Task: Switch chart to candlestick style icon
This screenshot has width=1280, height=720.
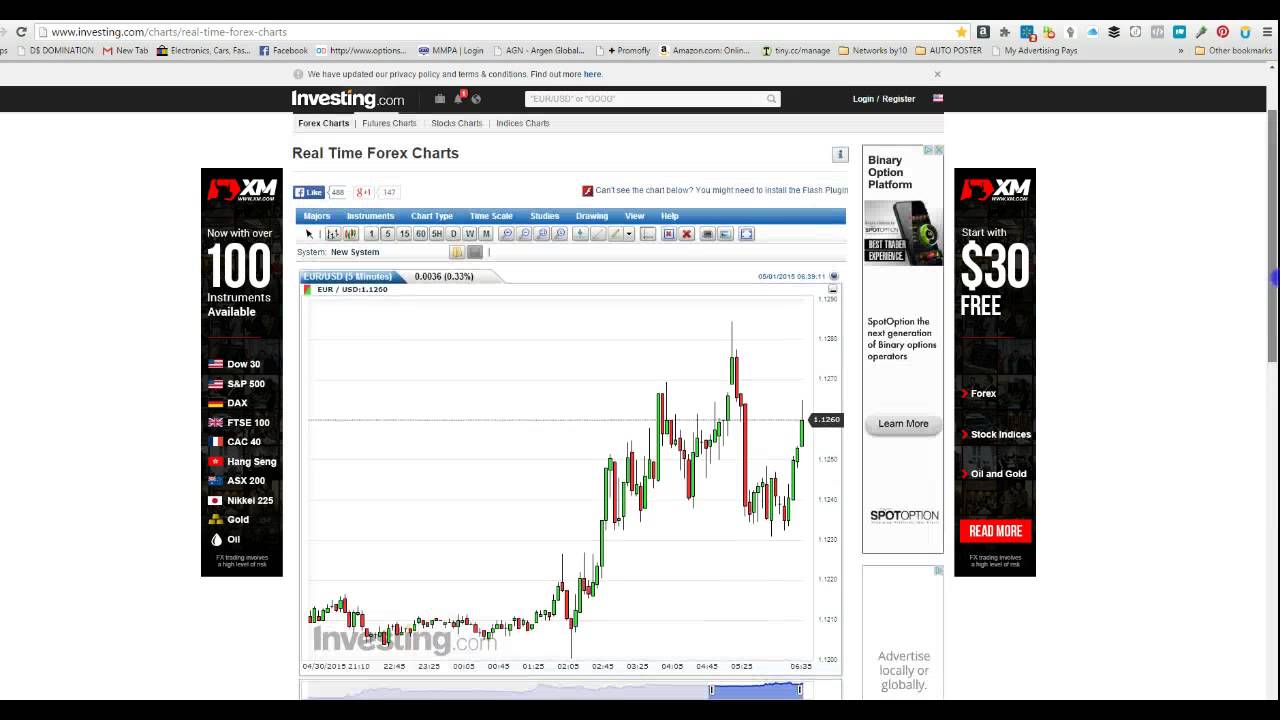Action: pos(351,234)
